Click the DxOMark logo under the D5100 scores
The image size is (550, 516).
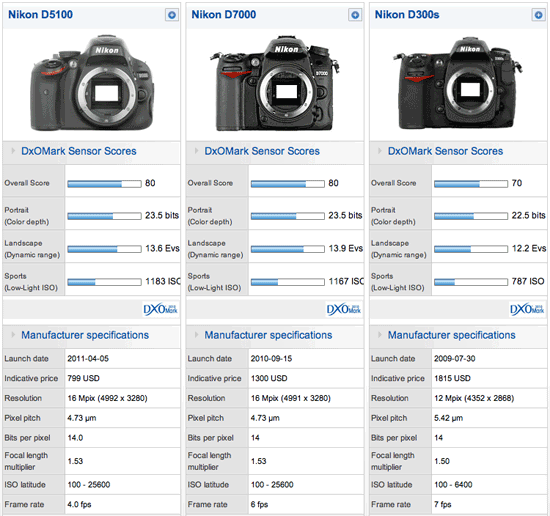[x=161, y=309]
